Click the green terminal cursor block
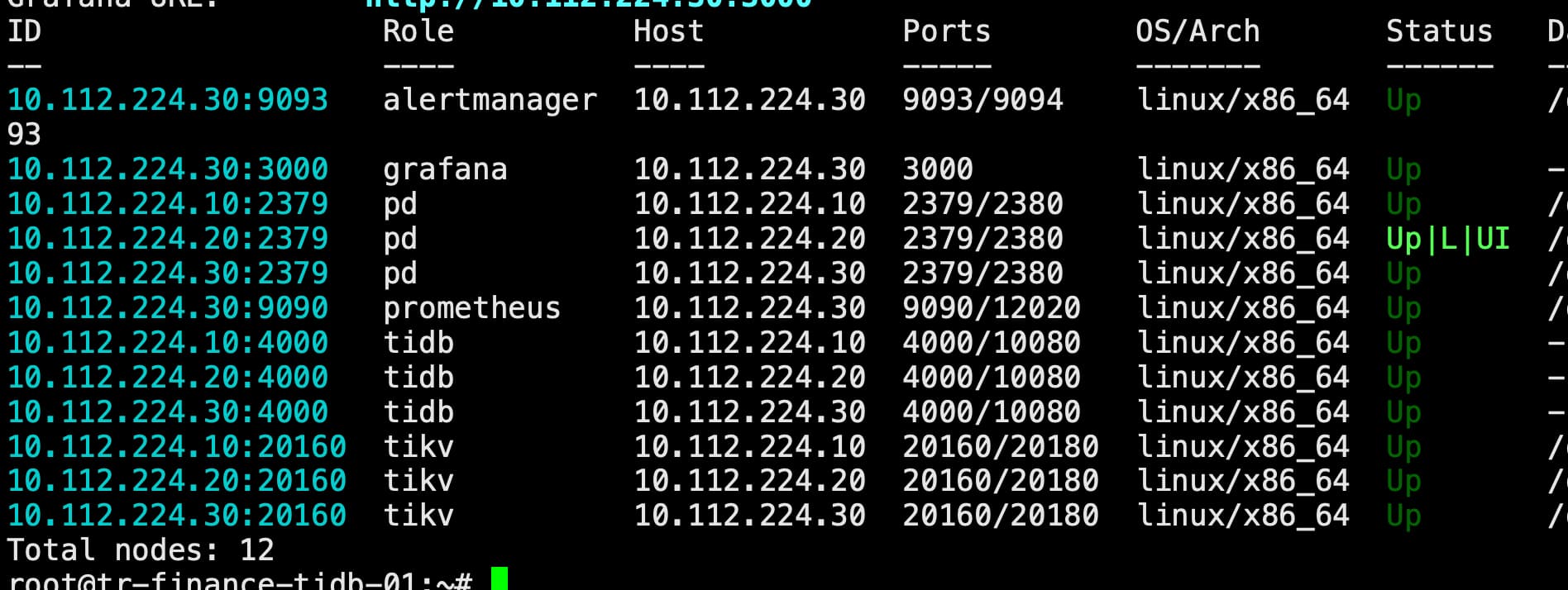1568x590 pixels. pyautogui.click(x=500, y=579)
